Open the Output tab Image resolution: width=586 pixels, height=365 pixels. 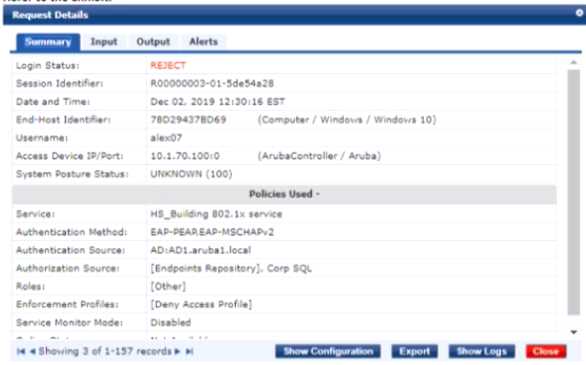[153, 42]
